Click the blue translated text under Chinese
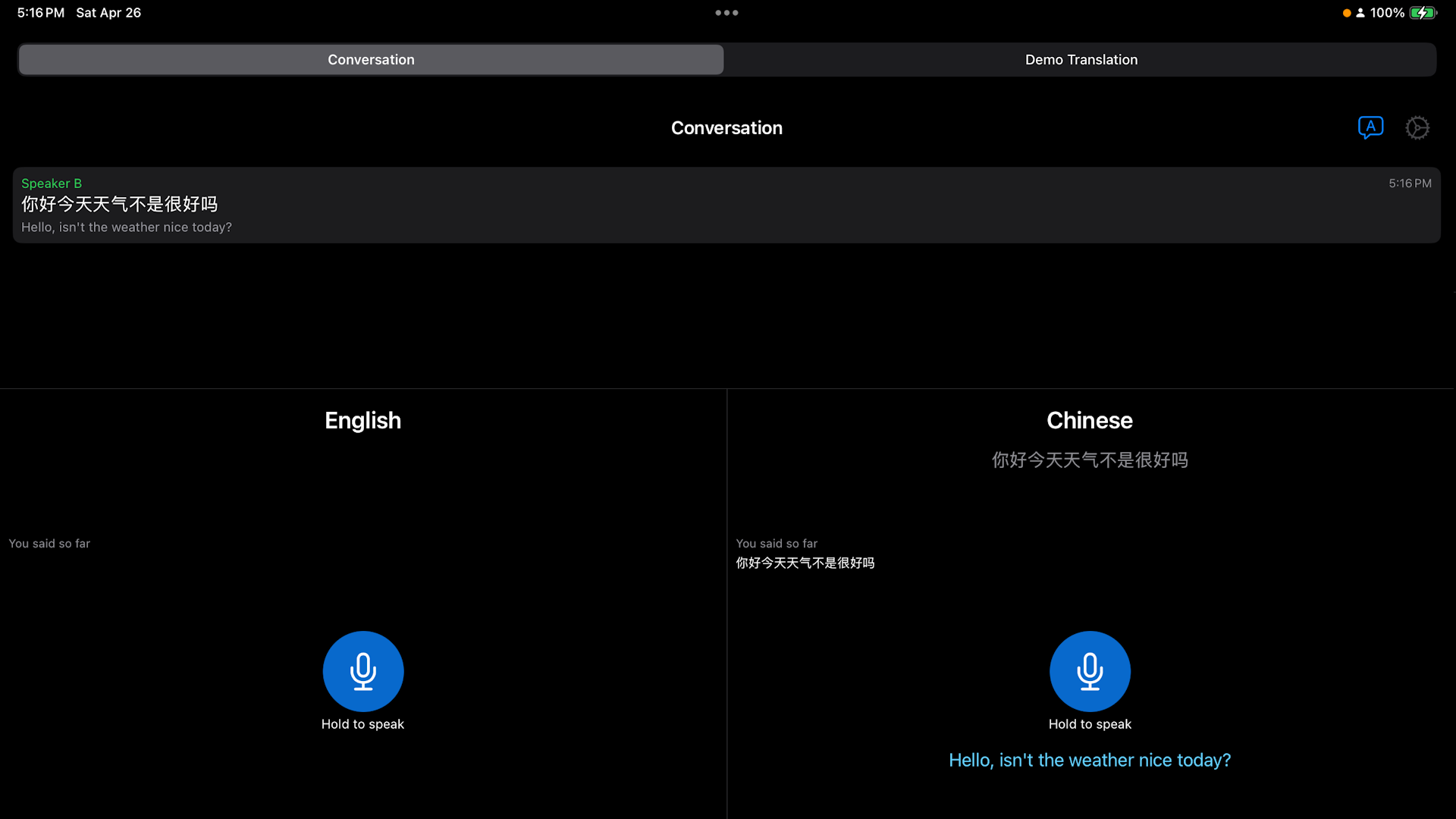 point(1090,760)
